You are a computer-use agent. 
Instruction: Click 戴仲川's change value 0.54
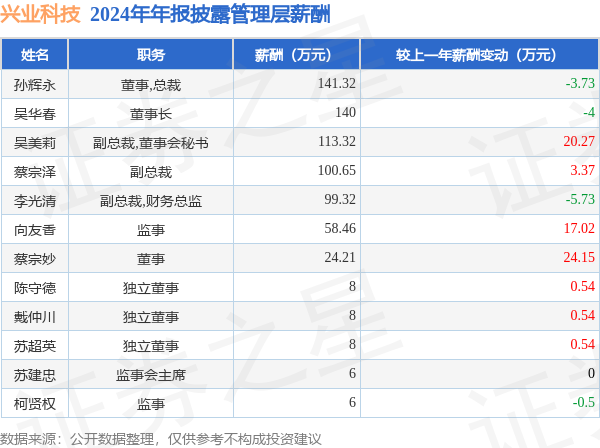[x=582, y=315]
